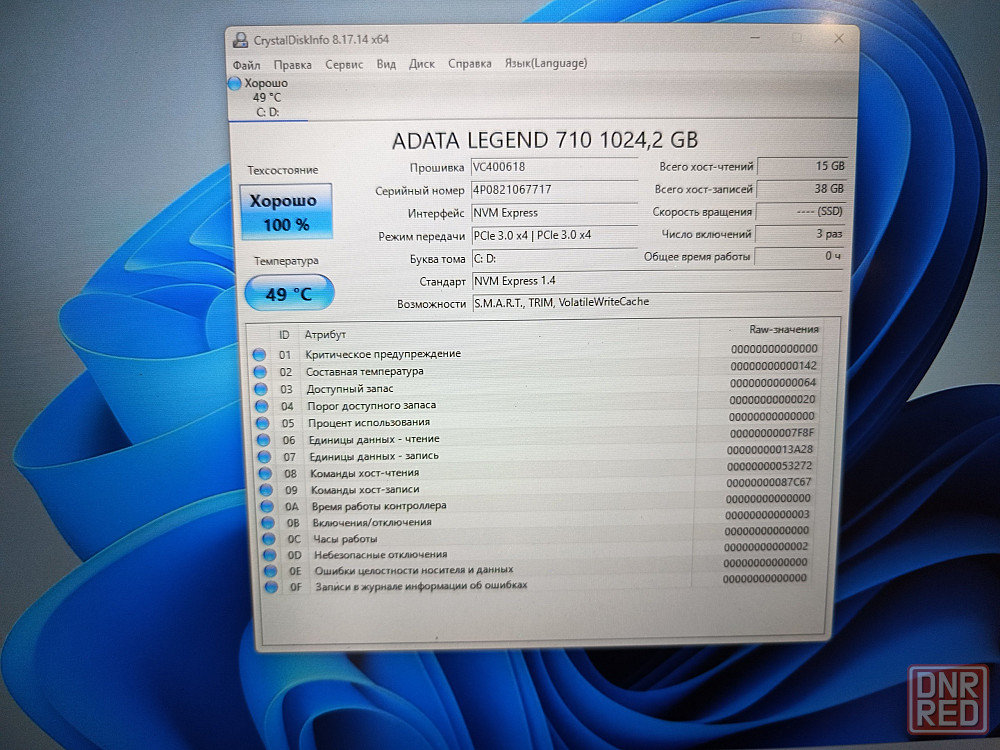The image size is (1000, 750).
Task: Click the Возможности field with S.M.A.R.T., TRIM
Action: click(x=657, y=302)
